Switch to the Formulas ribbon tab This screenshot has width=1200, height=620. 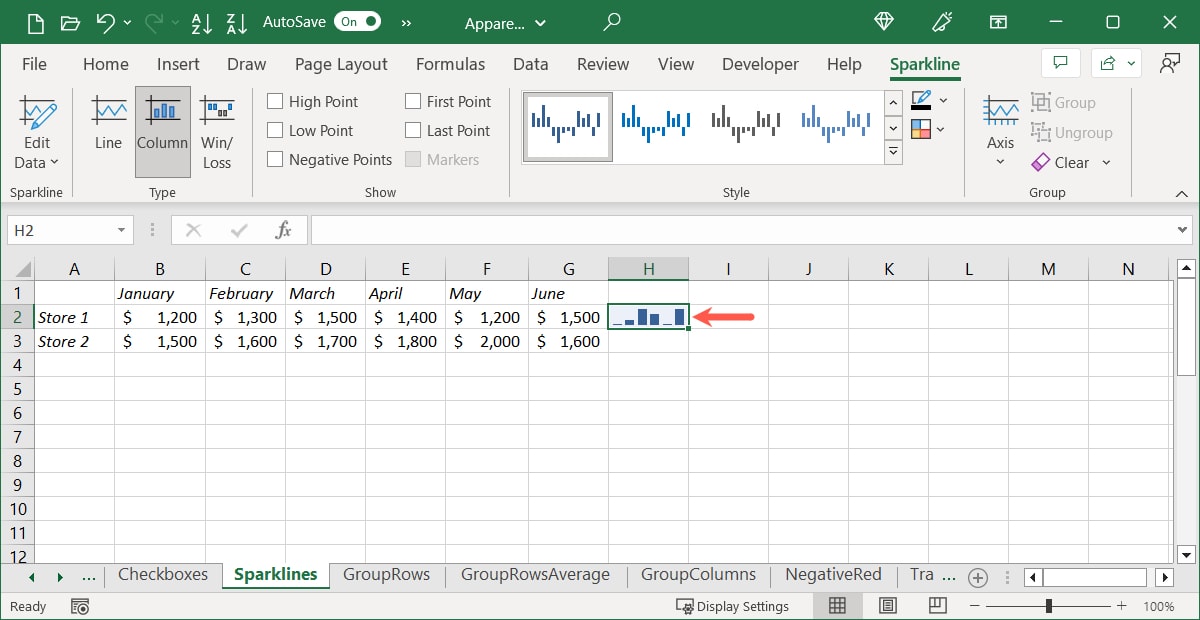pos(450,64)
